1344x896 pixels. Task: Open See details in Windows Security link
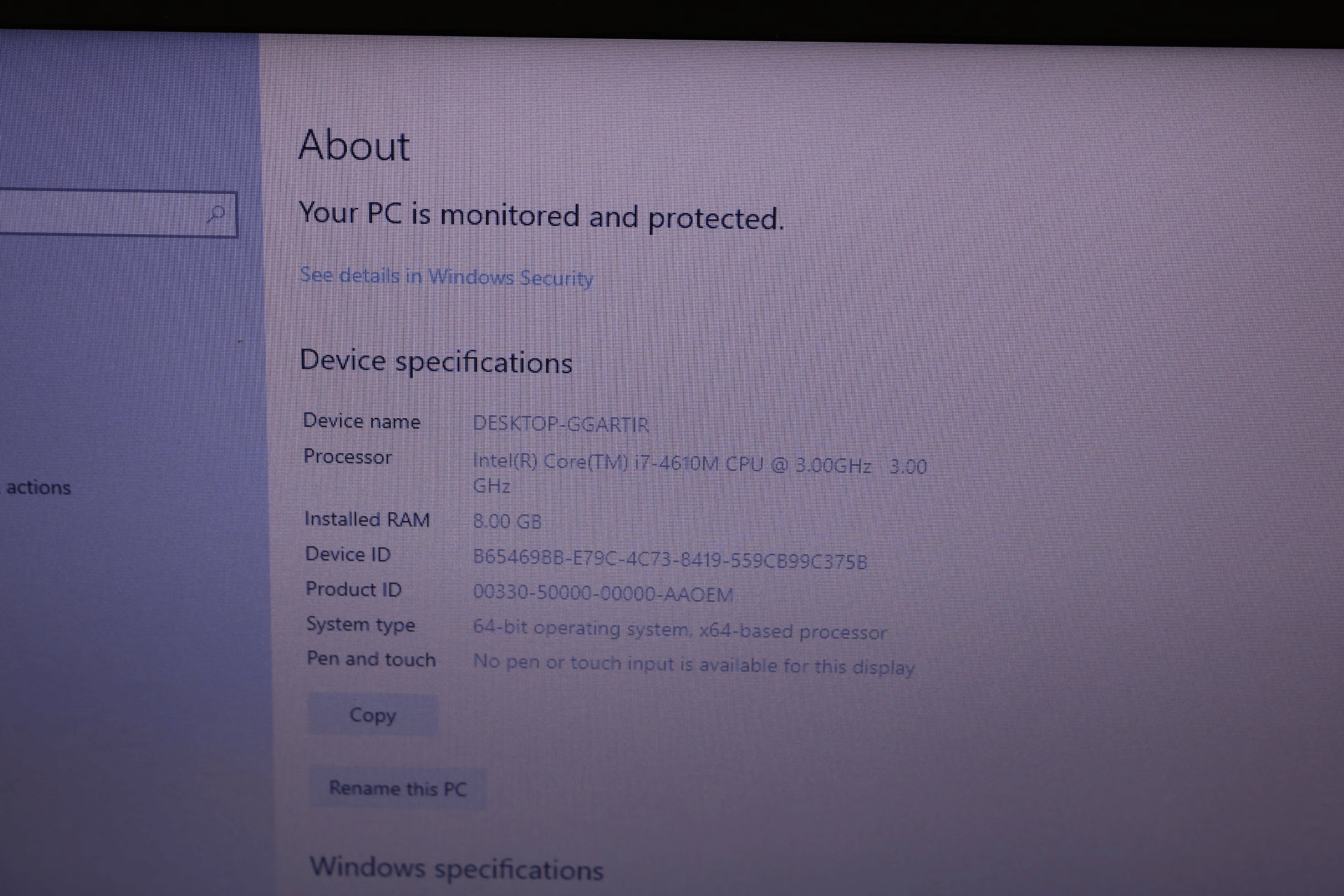point(446,277)
